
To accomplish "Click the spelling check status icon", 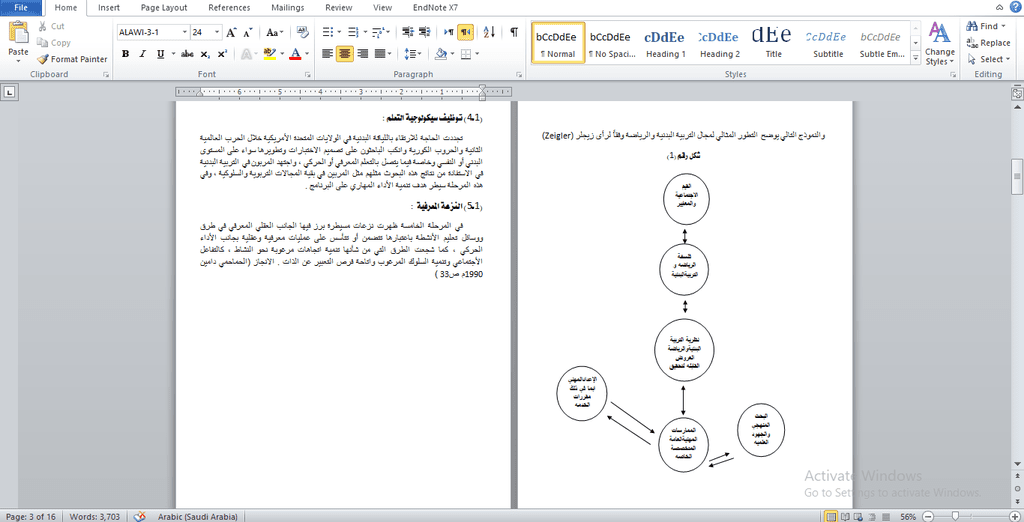I will pyautogui.click(x=138, y=516).
